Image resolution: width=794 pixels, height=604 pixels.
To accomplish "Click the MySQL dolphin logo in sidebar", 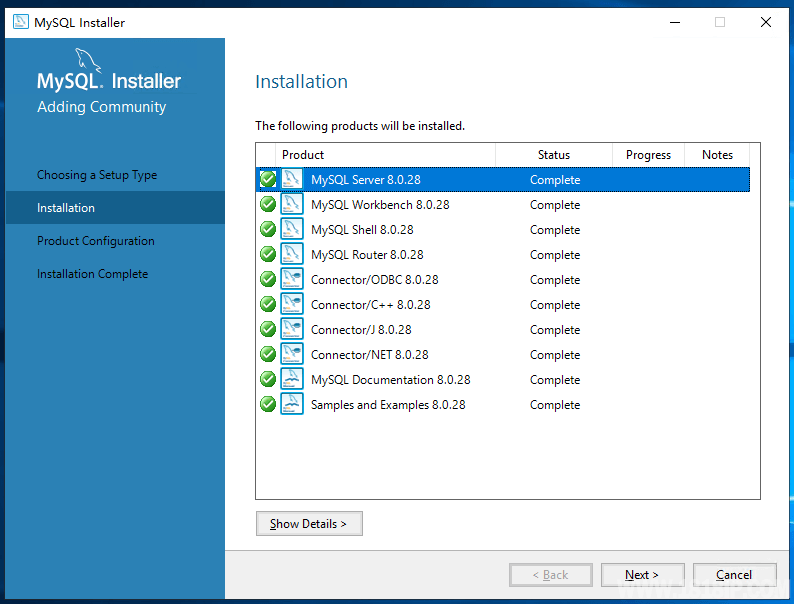I will 88,61.
